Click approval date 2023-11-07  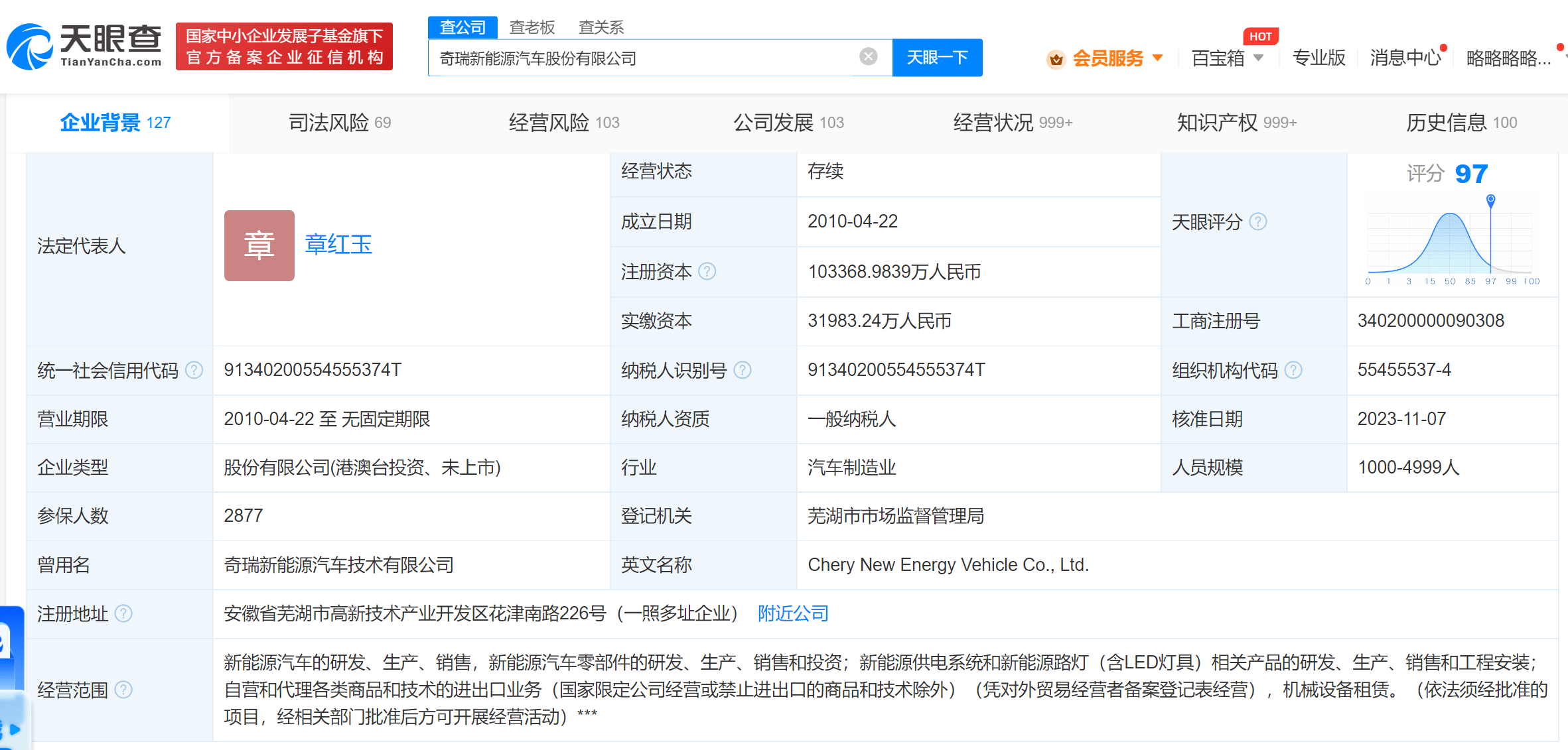(x=1401, y=419)
